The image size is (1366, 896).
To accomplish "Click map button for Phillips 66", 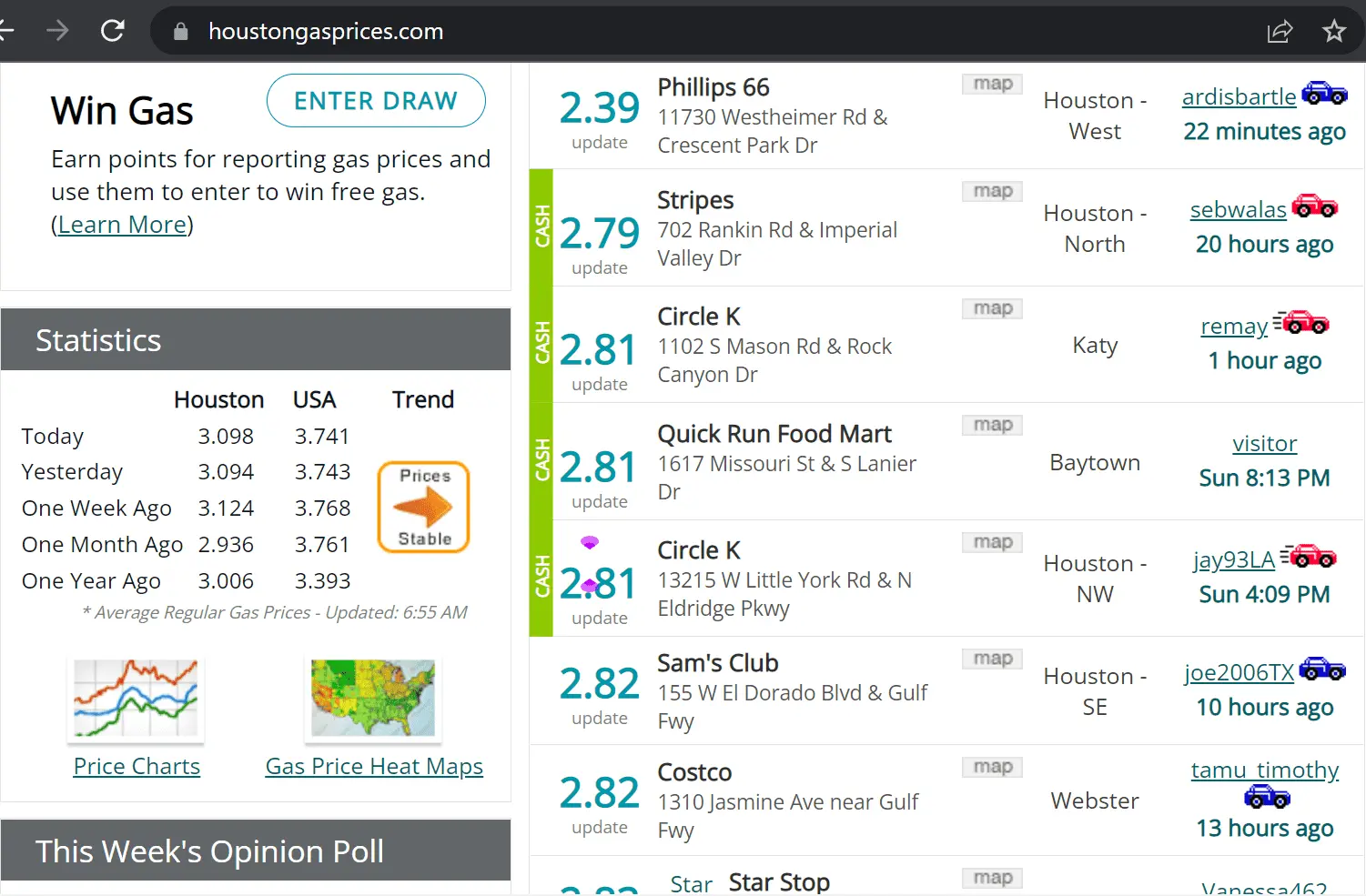I will (x=992, y=84).
